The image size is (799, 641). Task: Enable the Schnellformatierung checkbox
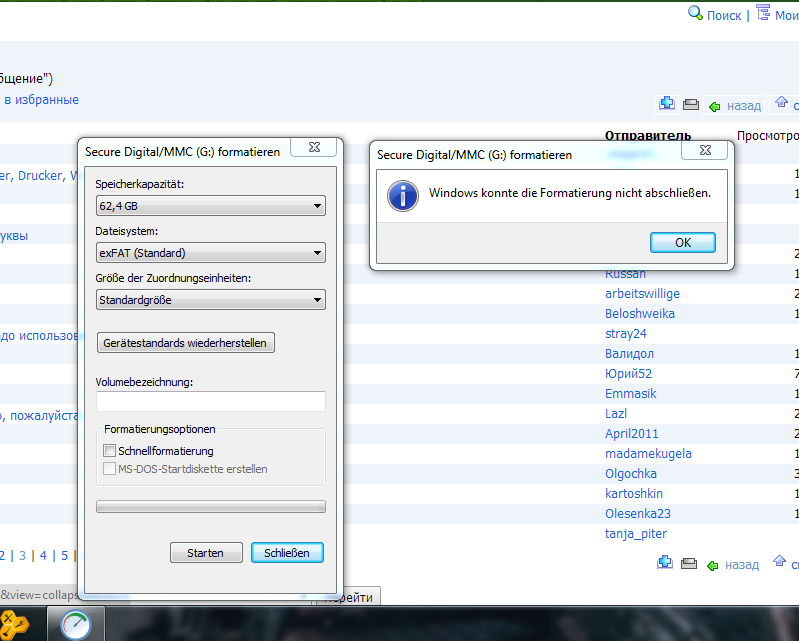(110, 450)
